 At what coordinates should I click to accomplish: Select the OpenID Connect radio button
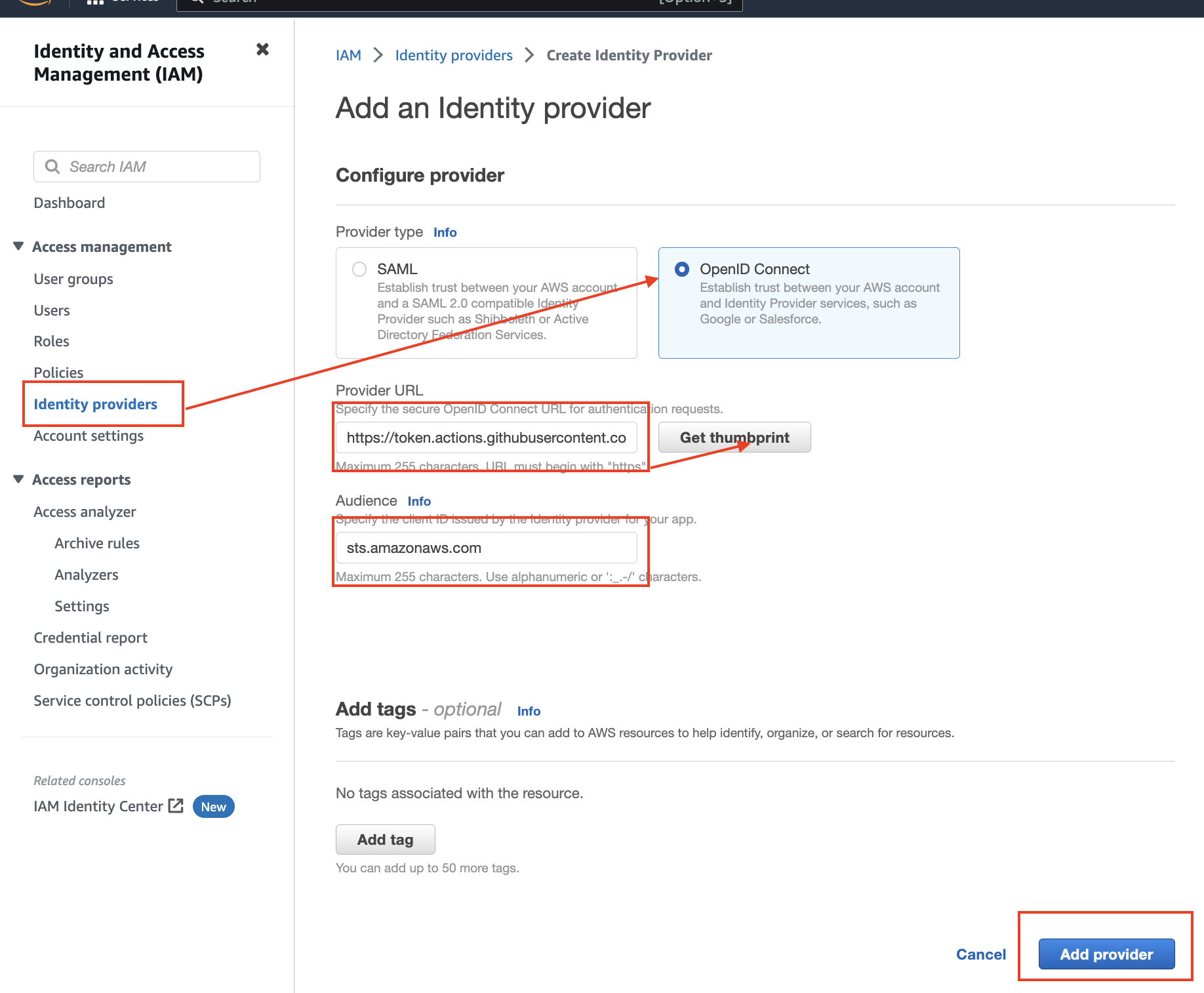682,269
